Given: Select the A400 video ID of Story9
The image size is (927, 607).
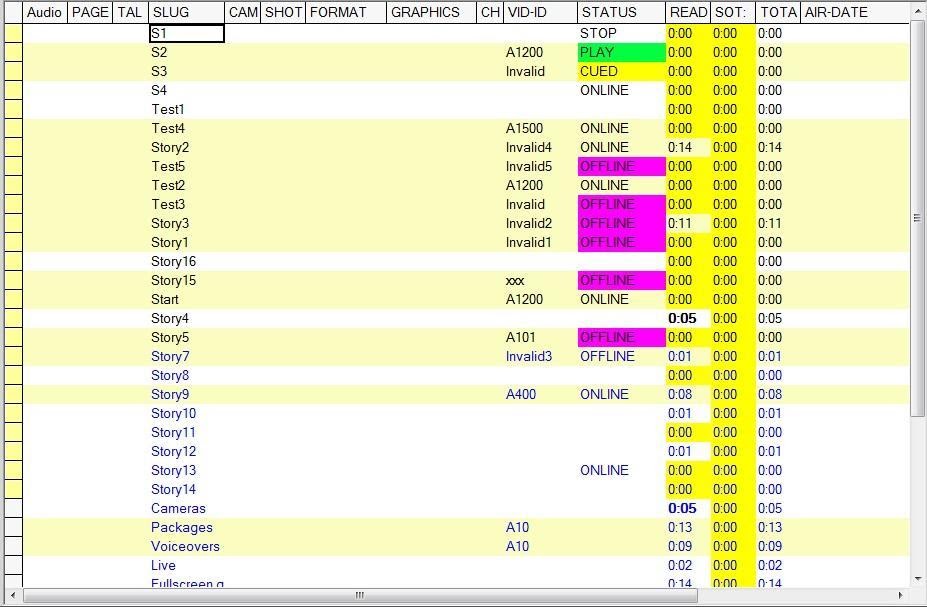Looking at the screenshot, I should tap(521, 394).
